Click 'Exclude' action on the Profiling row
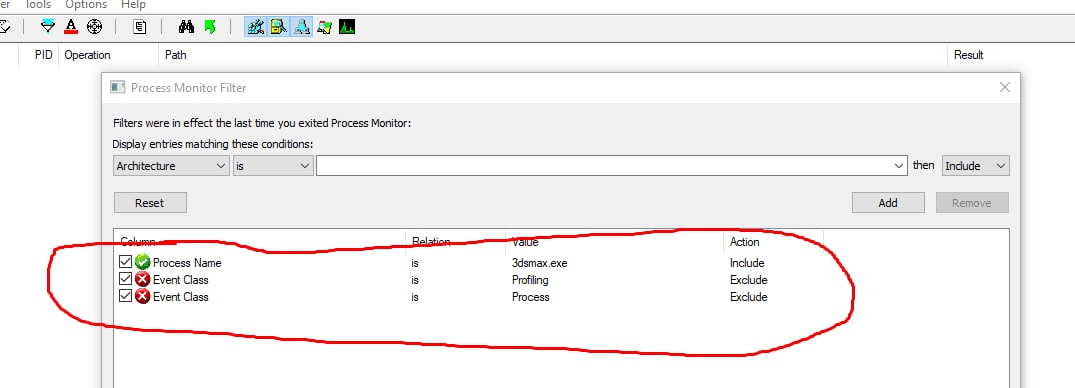This screenshot has width=1075, height=388. click(749, 280)
